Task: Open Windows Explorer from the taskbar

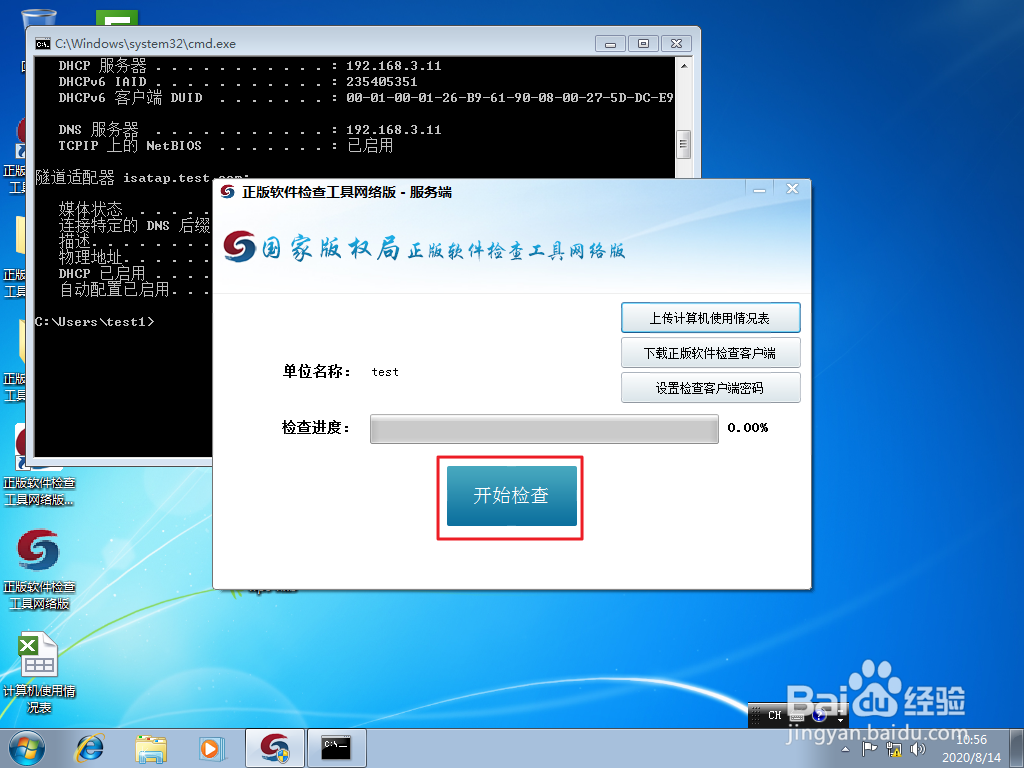Action: coord(151,748)
